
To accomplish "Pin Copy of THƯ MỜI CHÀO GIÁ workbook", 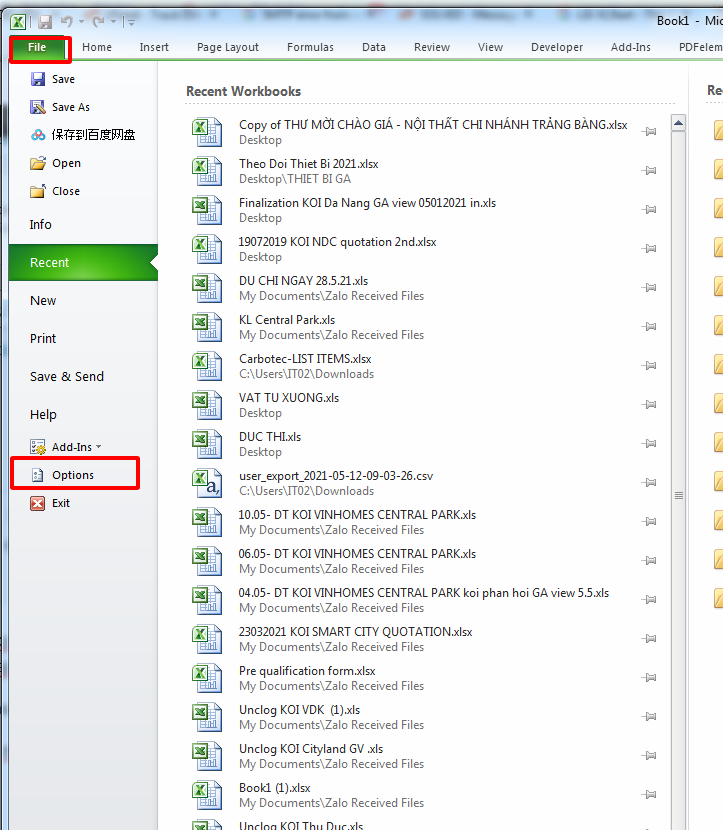I will (649, 132).
